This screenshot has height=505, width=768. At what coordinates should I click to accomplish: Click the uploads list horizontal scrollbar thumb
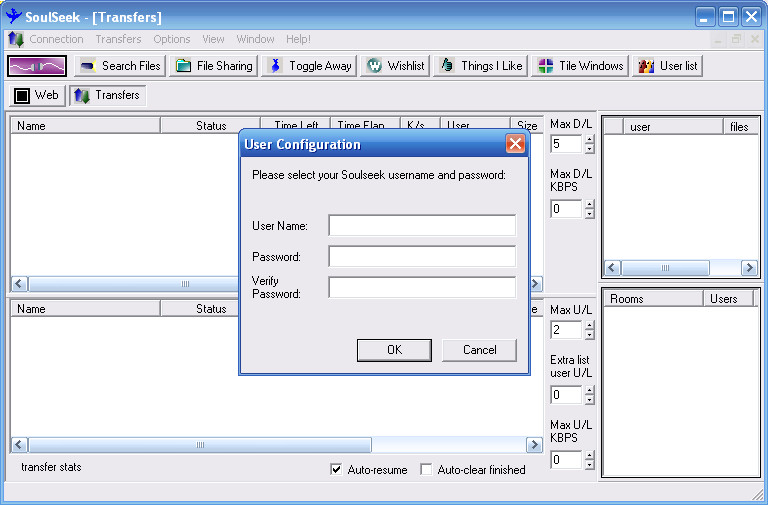(x=200, y=445)
